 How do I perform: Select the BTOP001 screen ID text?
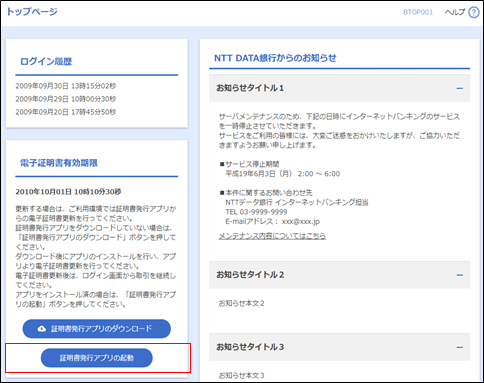pyautogui.click(x=418, y=12)
